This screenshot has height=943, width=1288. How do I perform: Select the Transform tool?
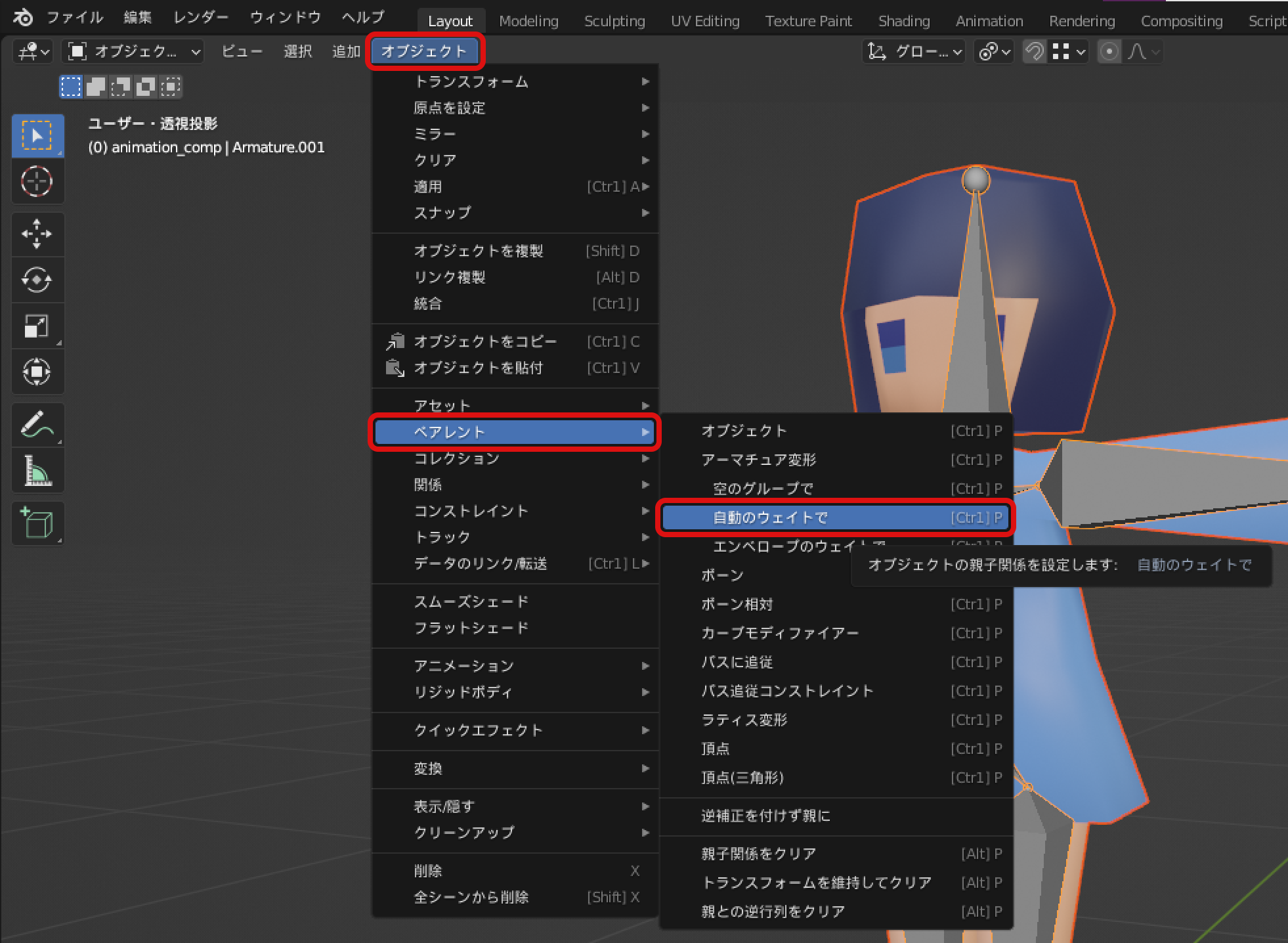pos(37,372)
